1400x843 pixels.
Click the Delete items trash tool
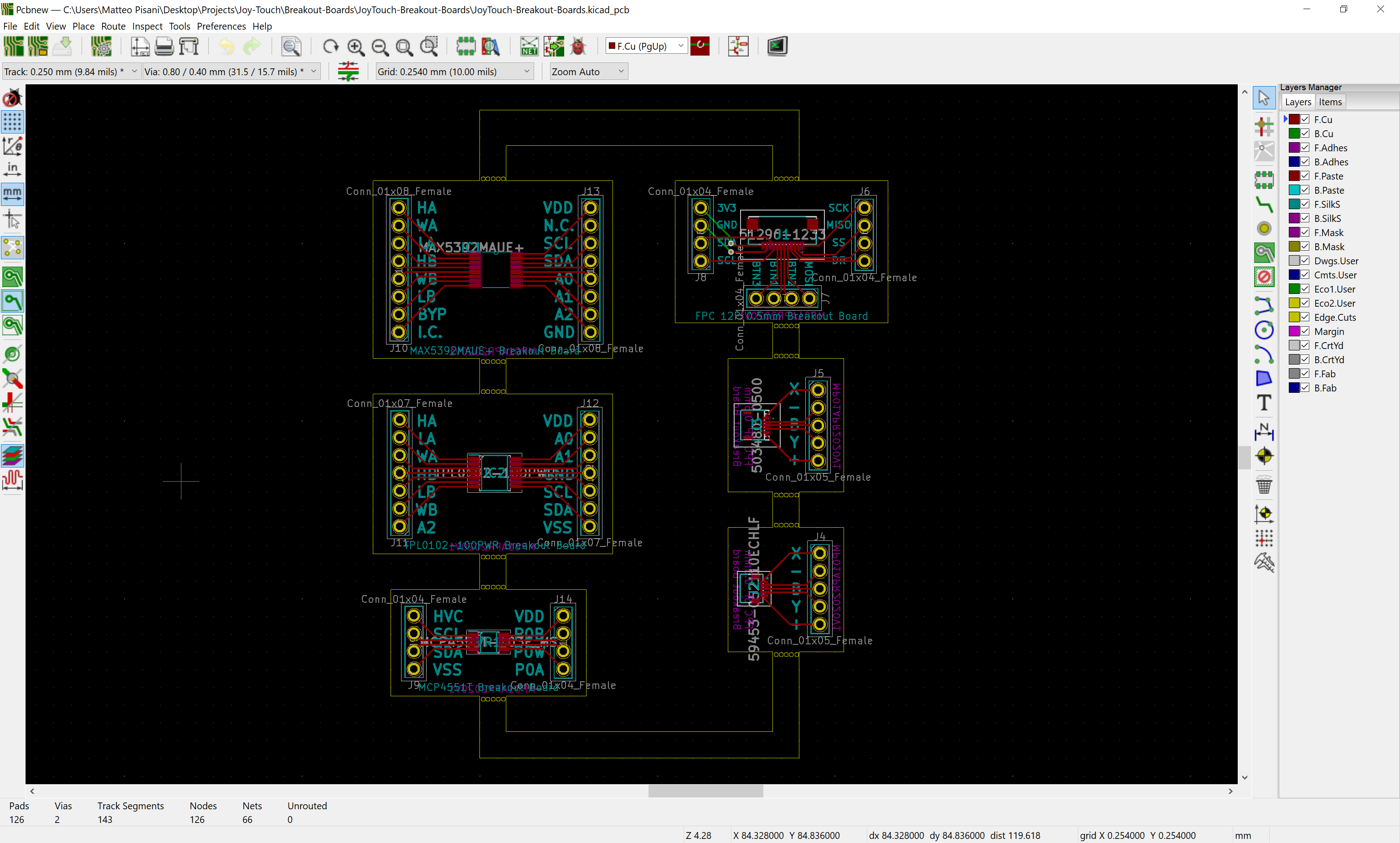[x=1264, y=486]
